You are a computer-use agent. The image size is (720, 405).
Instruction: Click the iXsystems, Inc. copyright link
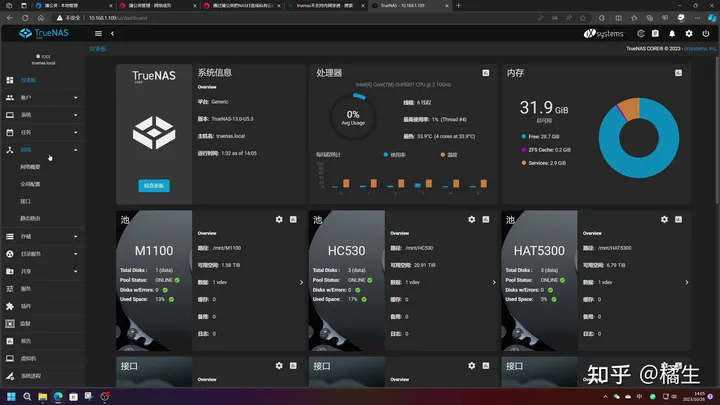click(700, 49)
